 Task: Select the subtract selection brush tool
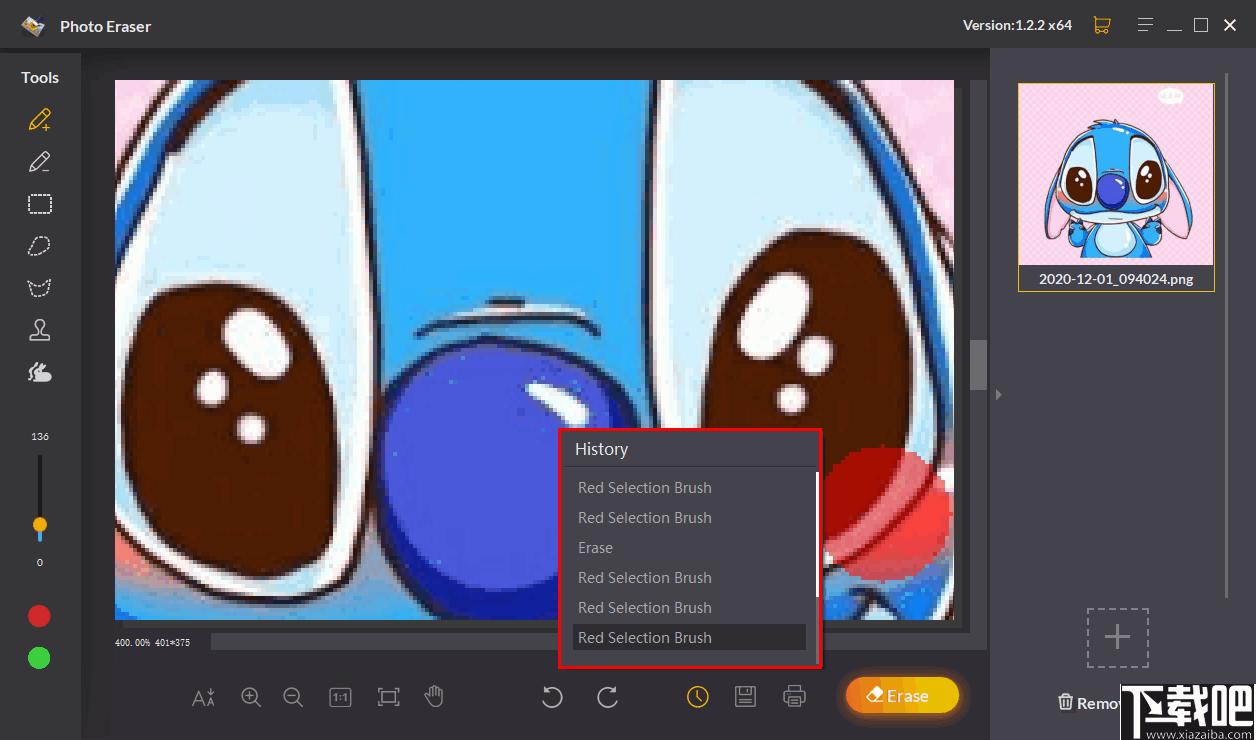(x=40, y=162)
